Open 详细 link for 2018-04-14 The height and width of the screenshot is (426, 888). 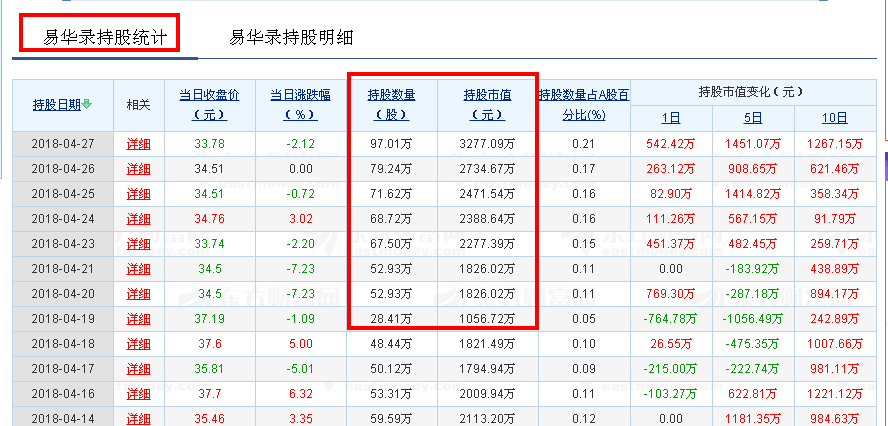pos(139,419)
